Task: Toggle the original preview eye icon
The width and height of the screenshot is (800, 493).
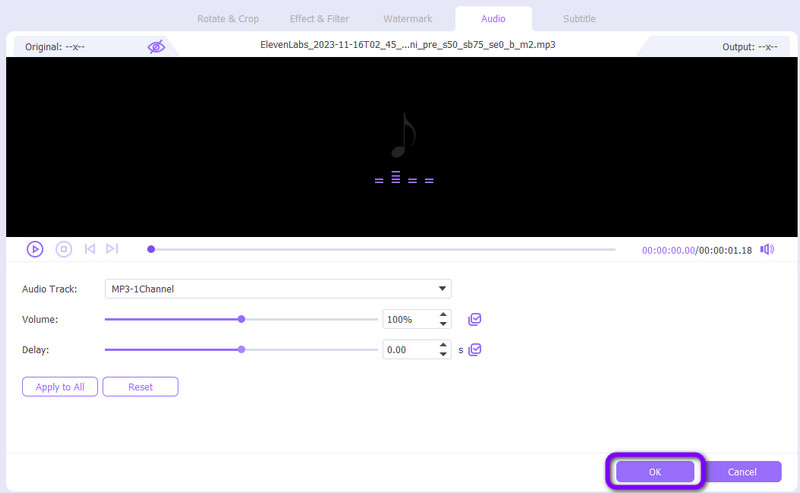Action: (x=156, y=47)
